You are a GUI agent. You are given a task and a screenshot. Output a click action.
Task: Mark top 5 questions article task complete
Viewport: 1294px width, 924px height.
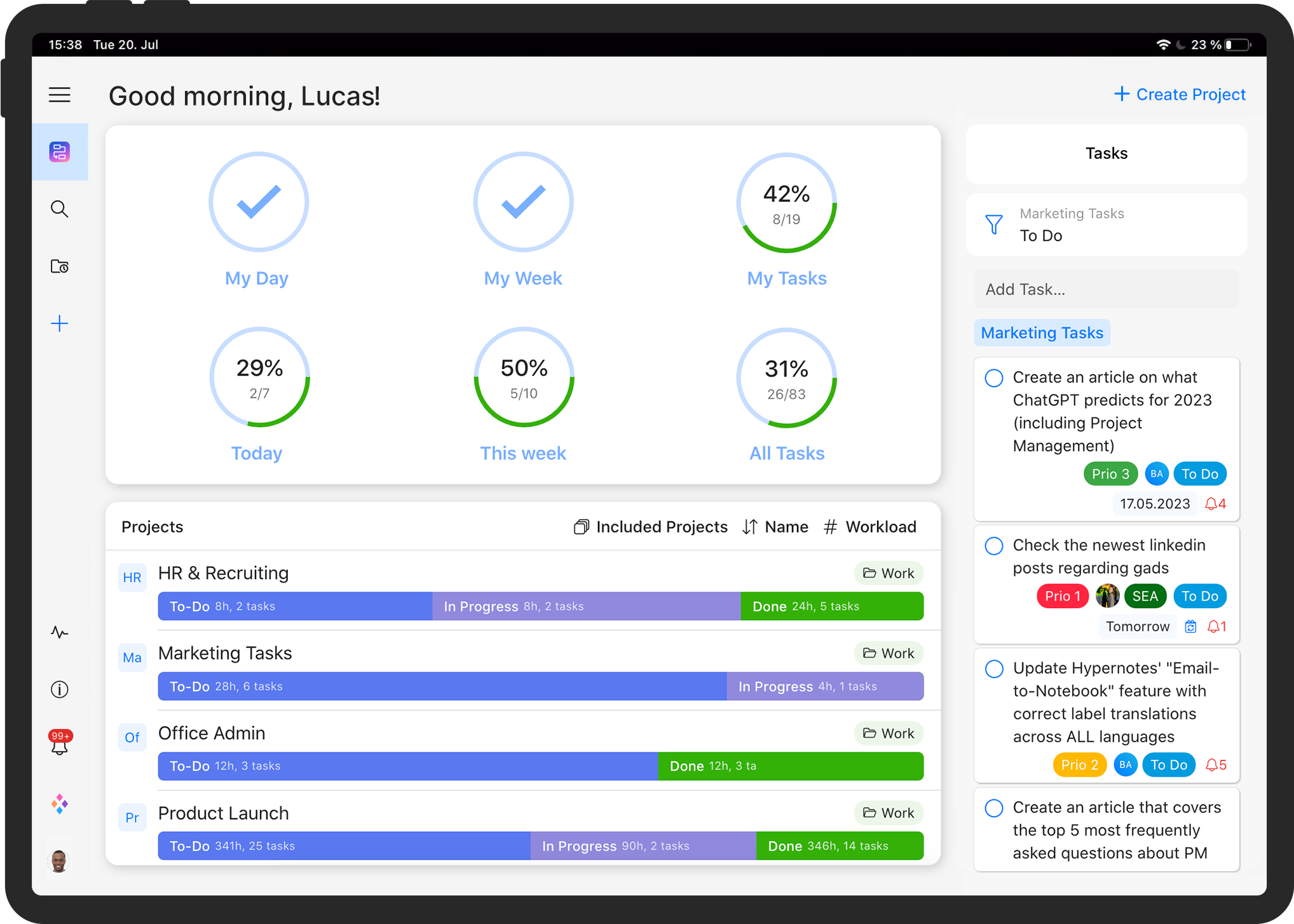[994, 808]
